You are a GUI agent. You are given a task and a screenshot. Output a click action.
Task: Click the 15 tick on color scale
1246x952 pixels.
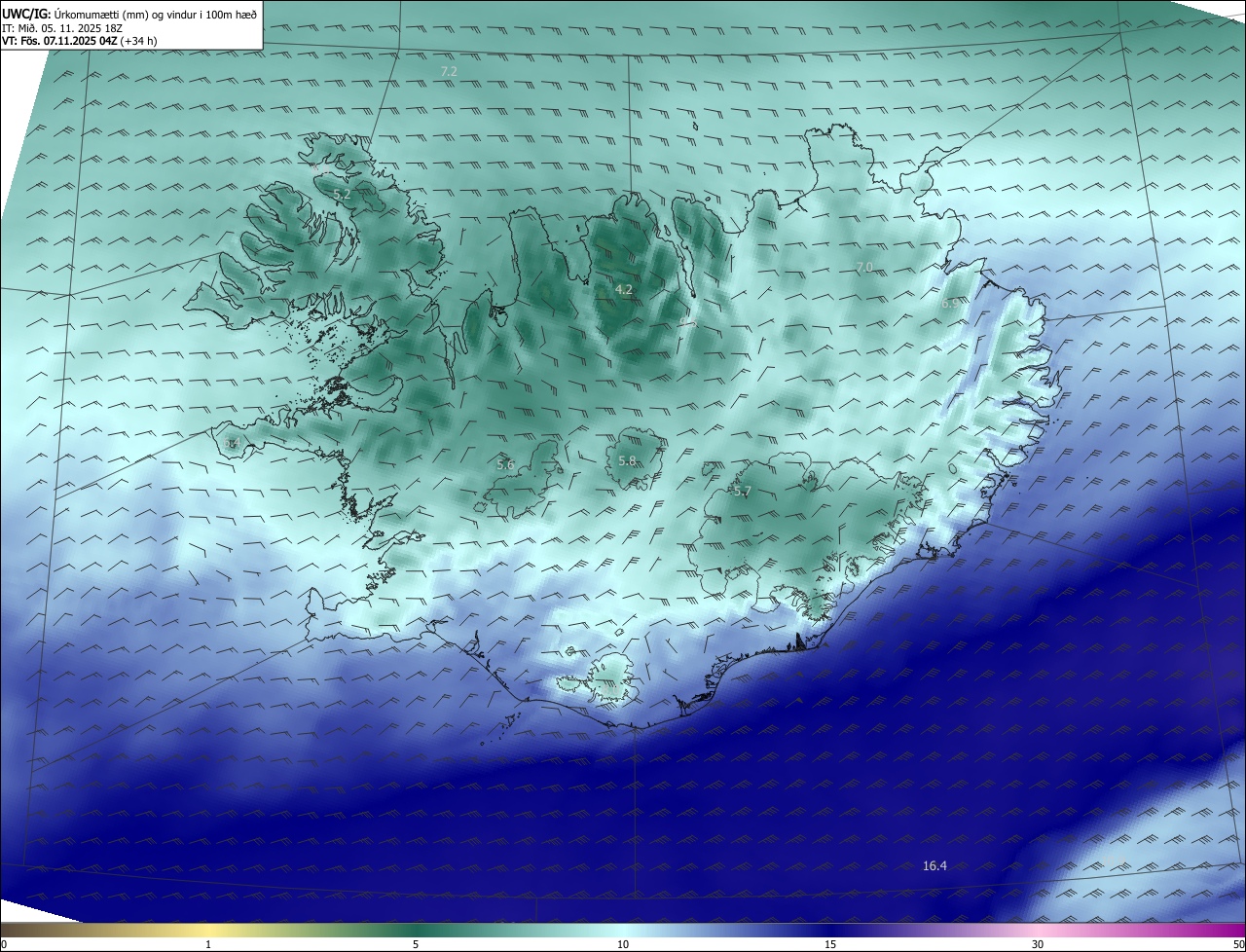(x=830, y=944)
